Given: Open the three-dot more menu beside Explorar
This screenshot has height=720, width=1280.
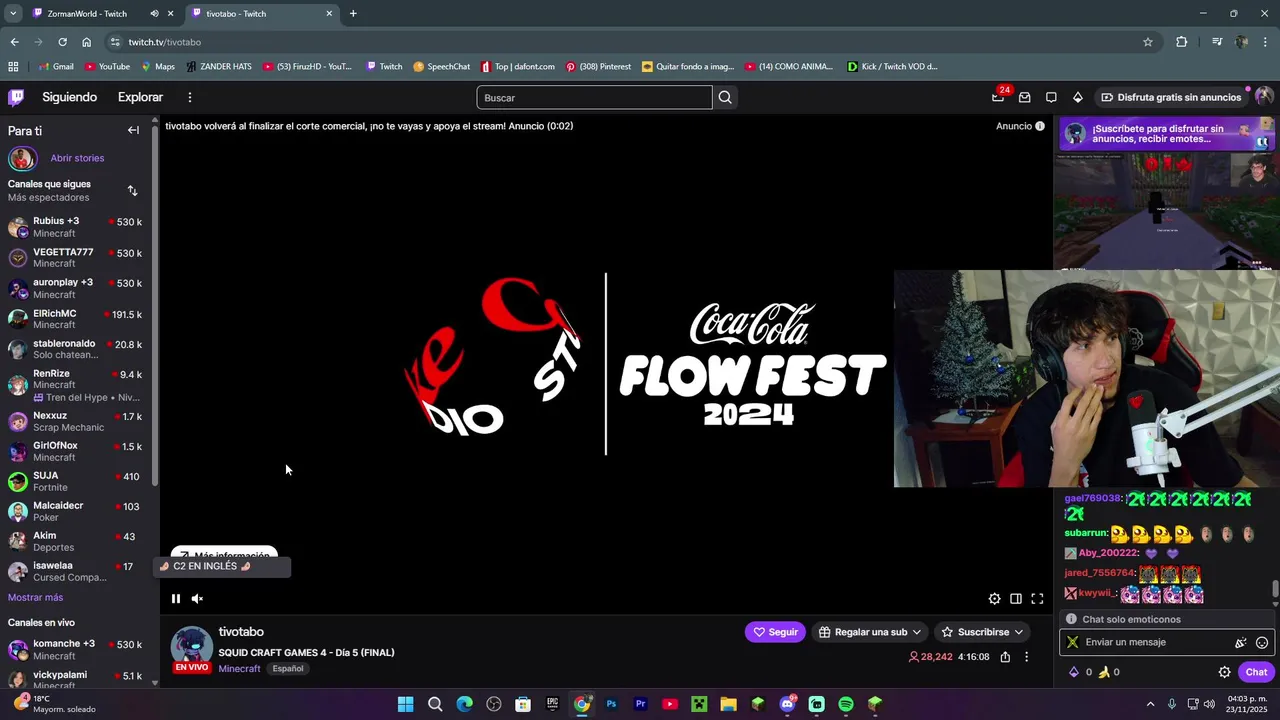Looking at the screenshot, I should coord(189,97).
